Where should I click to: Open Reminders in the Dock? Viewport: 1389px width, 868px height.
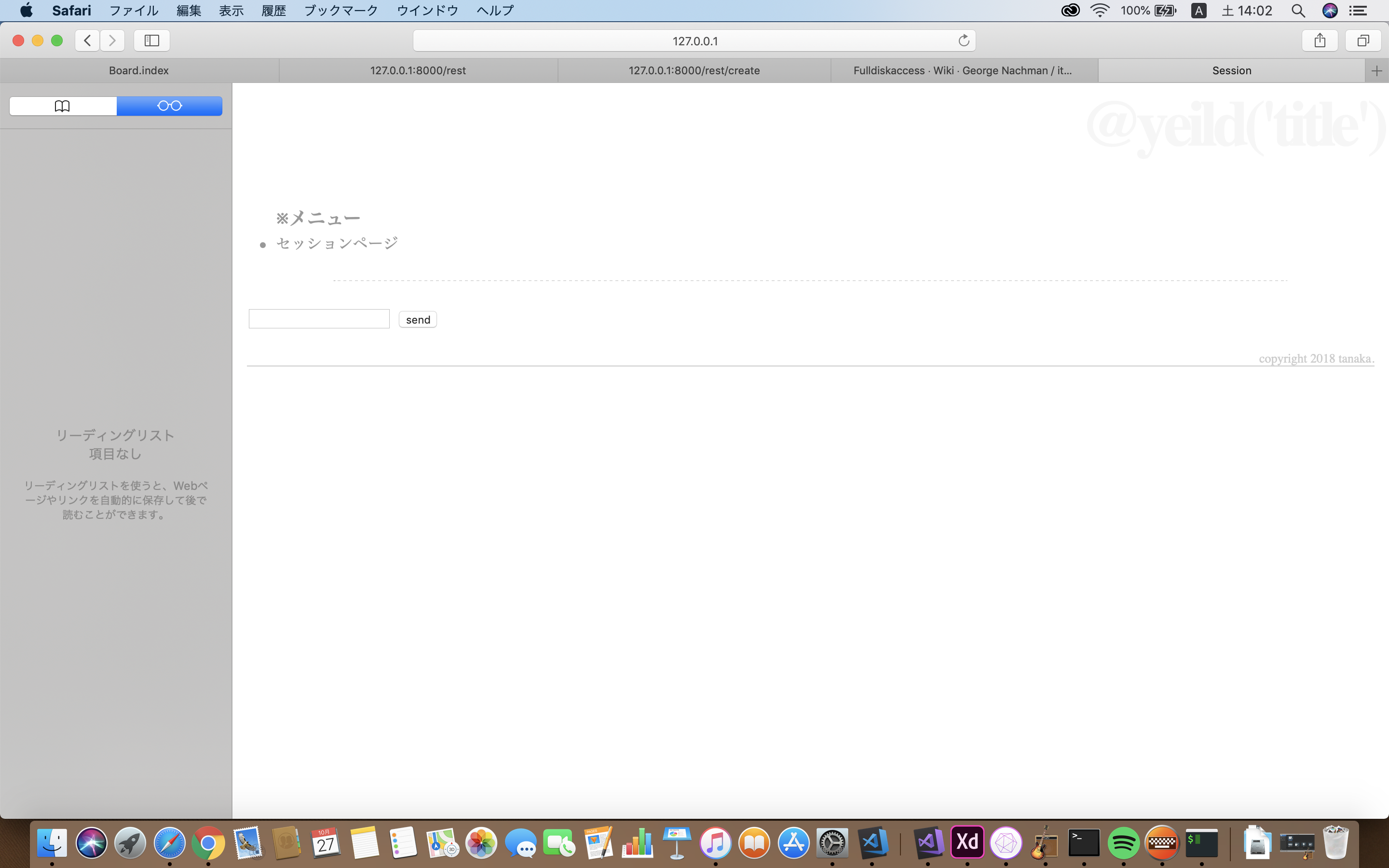pyautogui.click(x=404, y=843)
